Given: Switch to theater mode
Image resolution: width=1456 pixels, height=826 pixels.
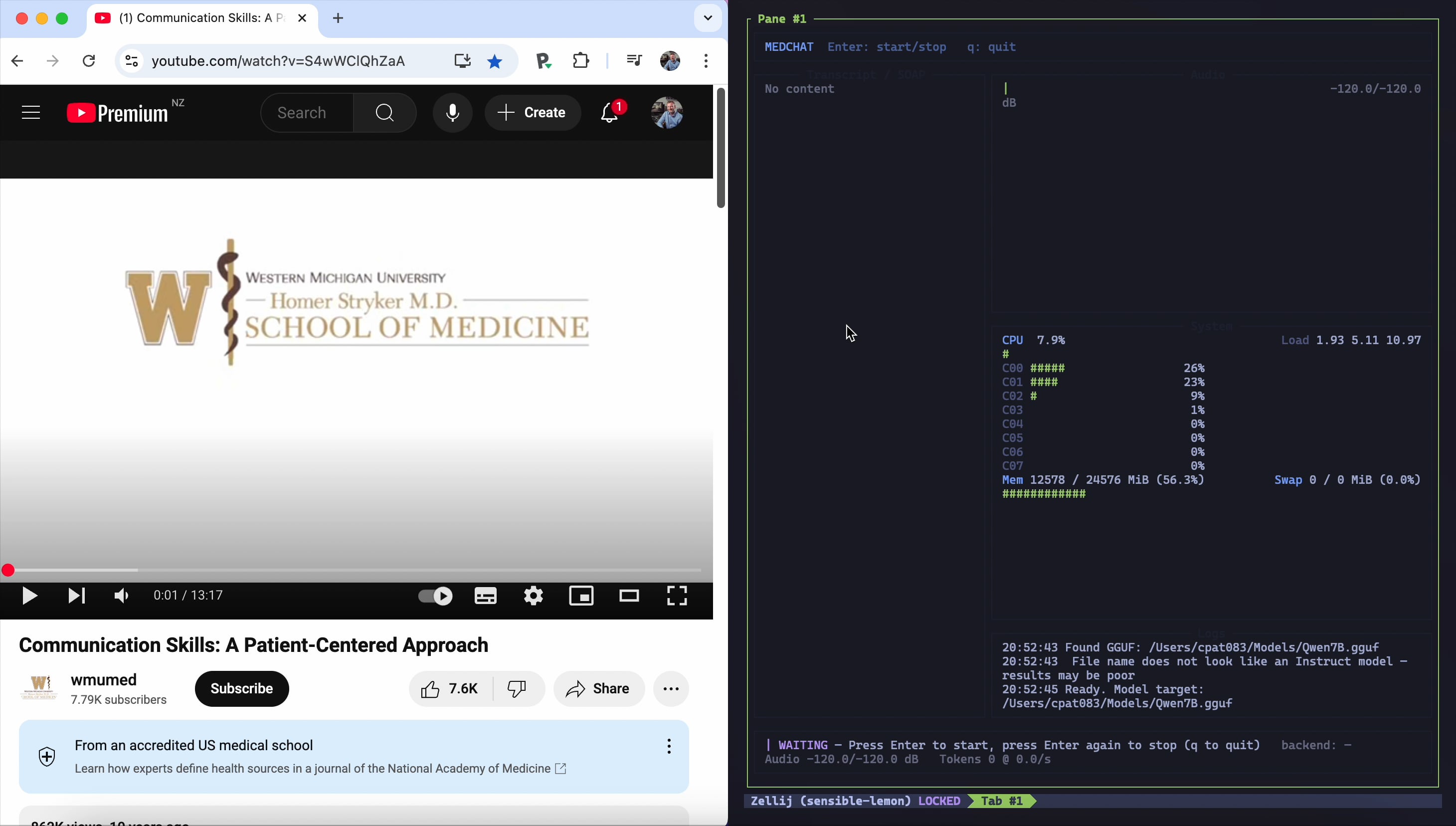Looking at the screenshot, I should pyautogui.click(x=629, y=596).
